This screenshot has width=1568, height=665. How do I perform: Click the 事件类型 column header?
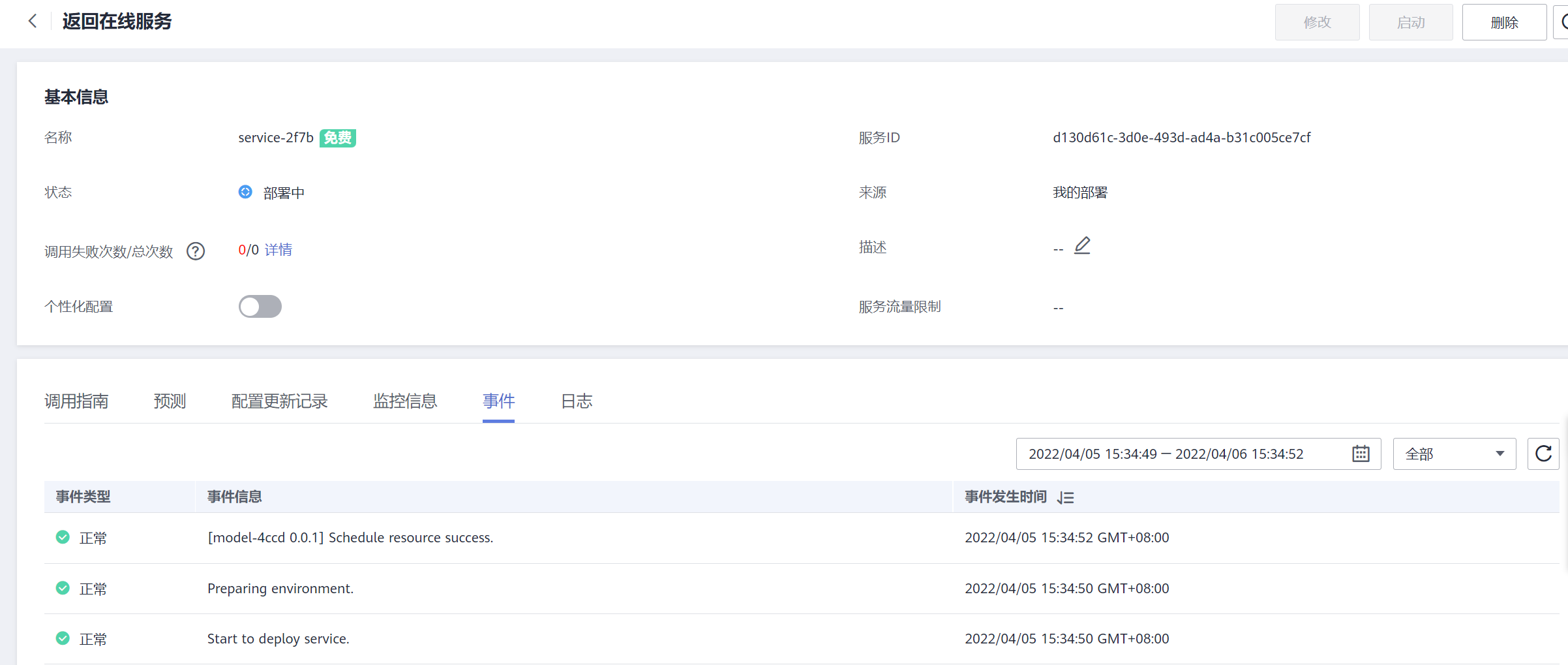(x=83, y=497)
